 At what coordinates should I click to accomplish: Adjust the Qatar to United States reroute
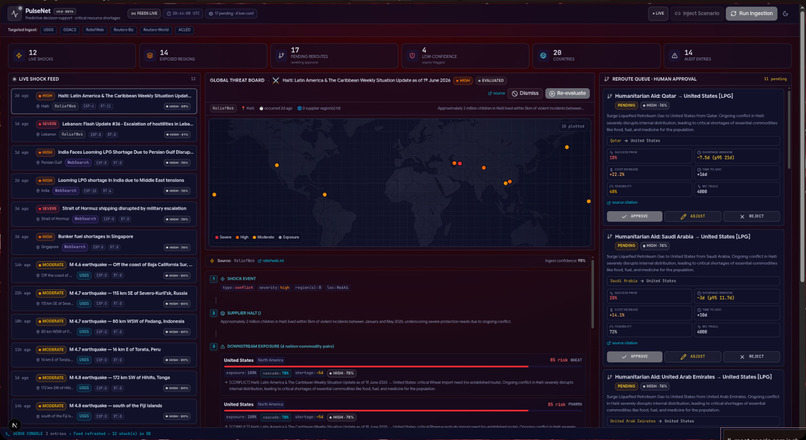(x=692, y=216)
